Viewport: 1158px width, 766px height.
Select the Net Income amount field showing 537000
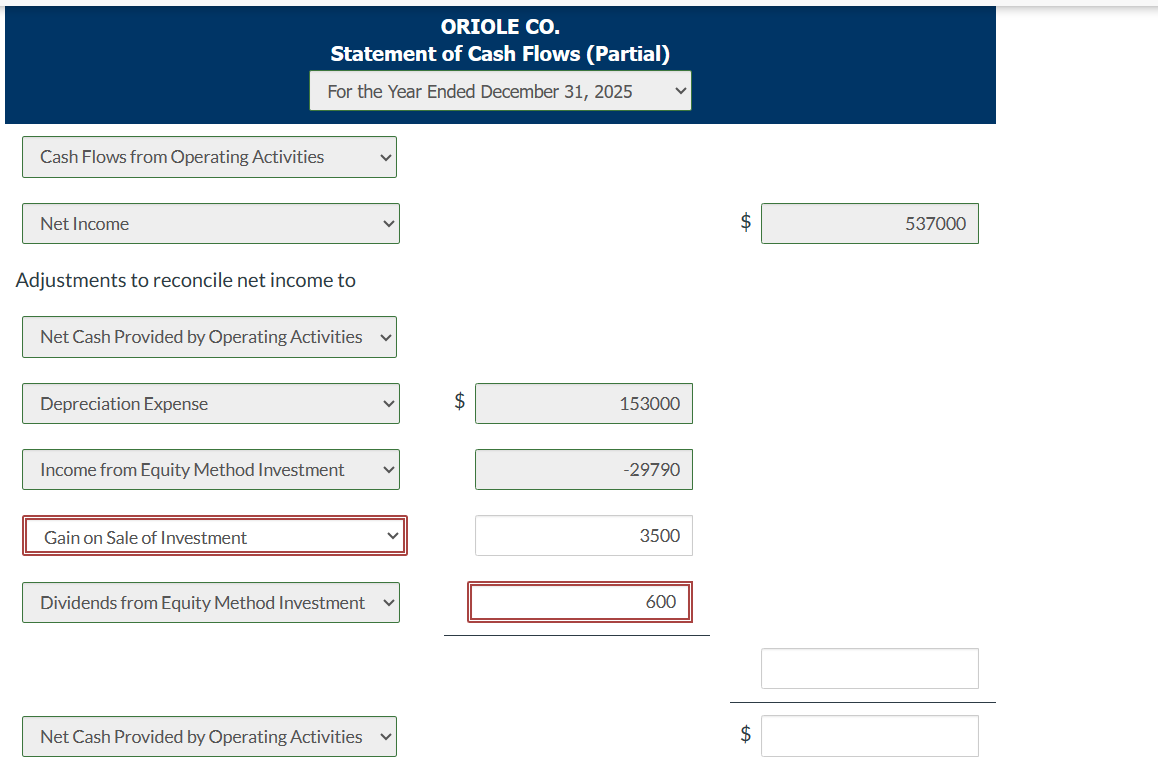pyautogui.click(x=869, y=223)
